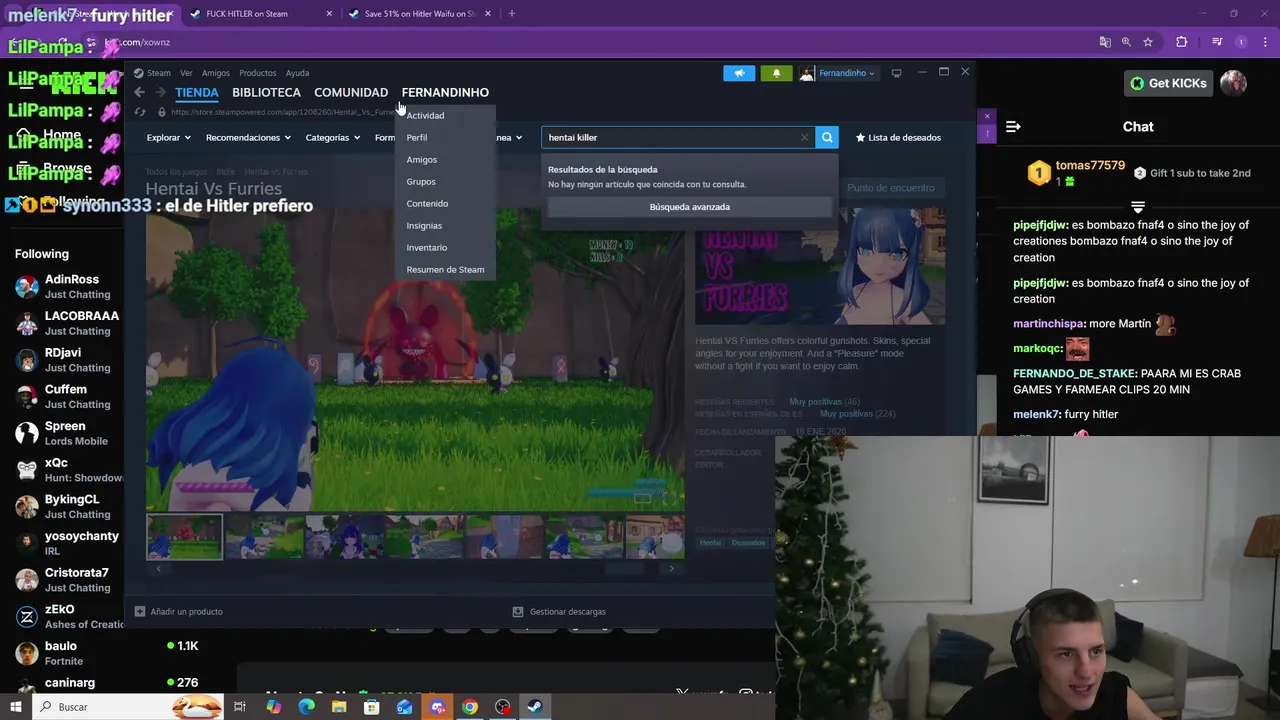Choose Contenido from the Fernandinho menu
The width and height of the screenshot is (1280, 720).
[427, 203]
